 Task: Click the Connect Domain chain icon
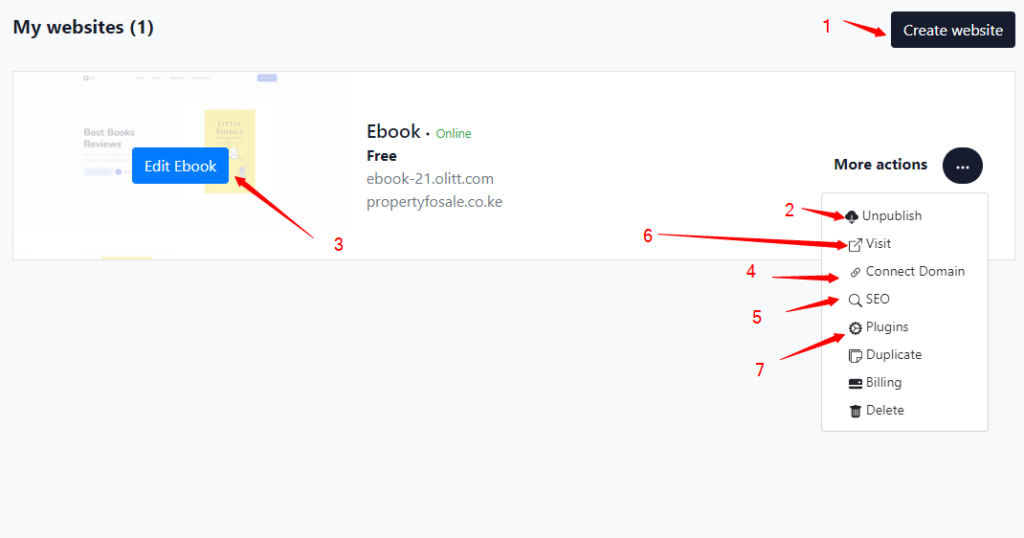click(x=855, y=272)
